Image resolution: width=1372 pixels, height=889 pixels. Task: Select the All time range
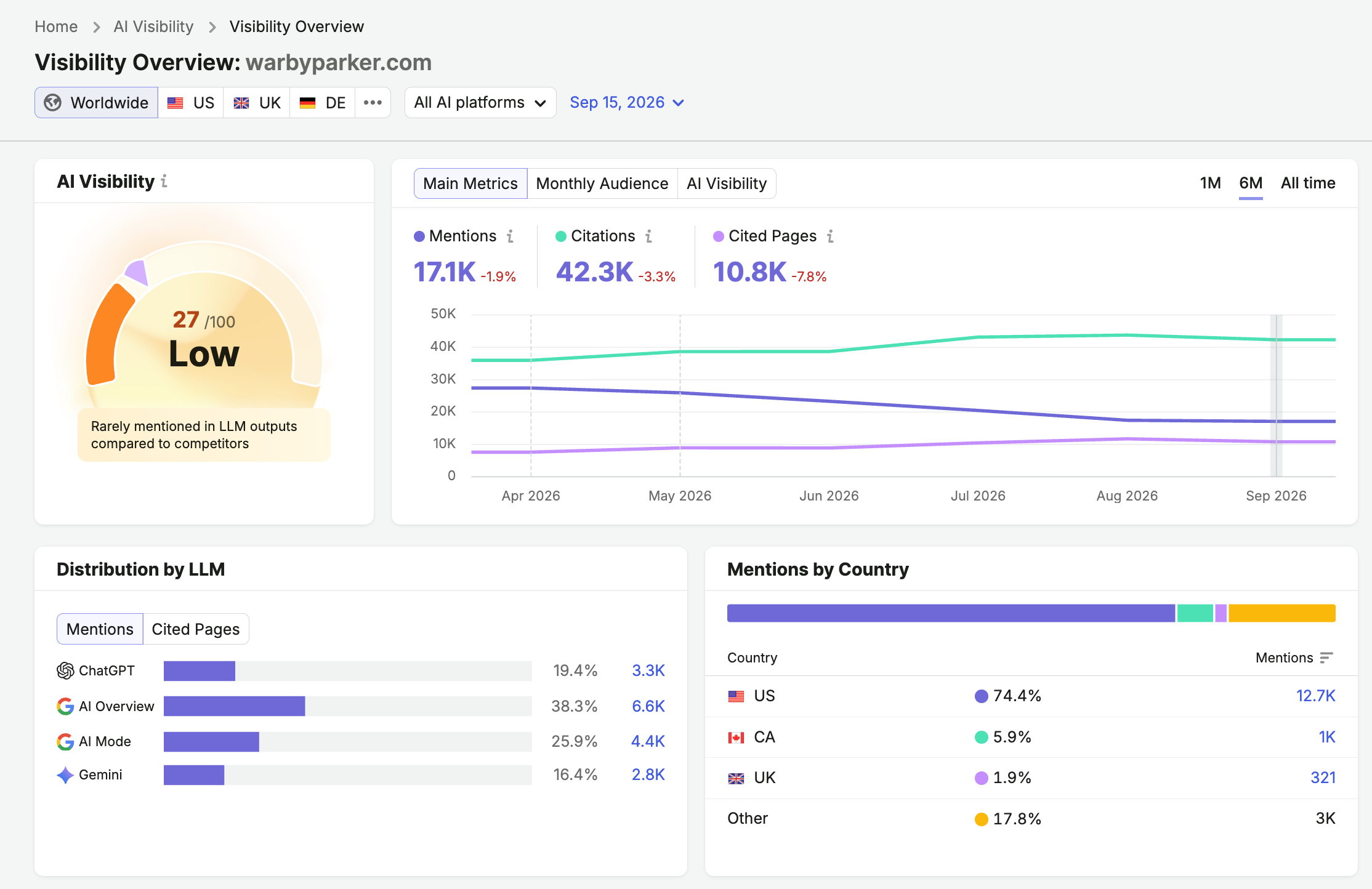1308,183
